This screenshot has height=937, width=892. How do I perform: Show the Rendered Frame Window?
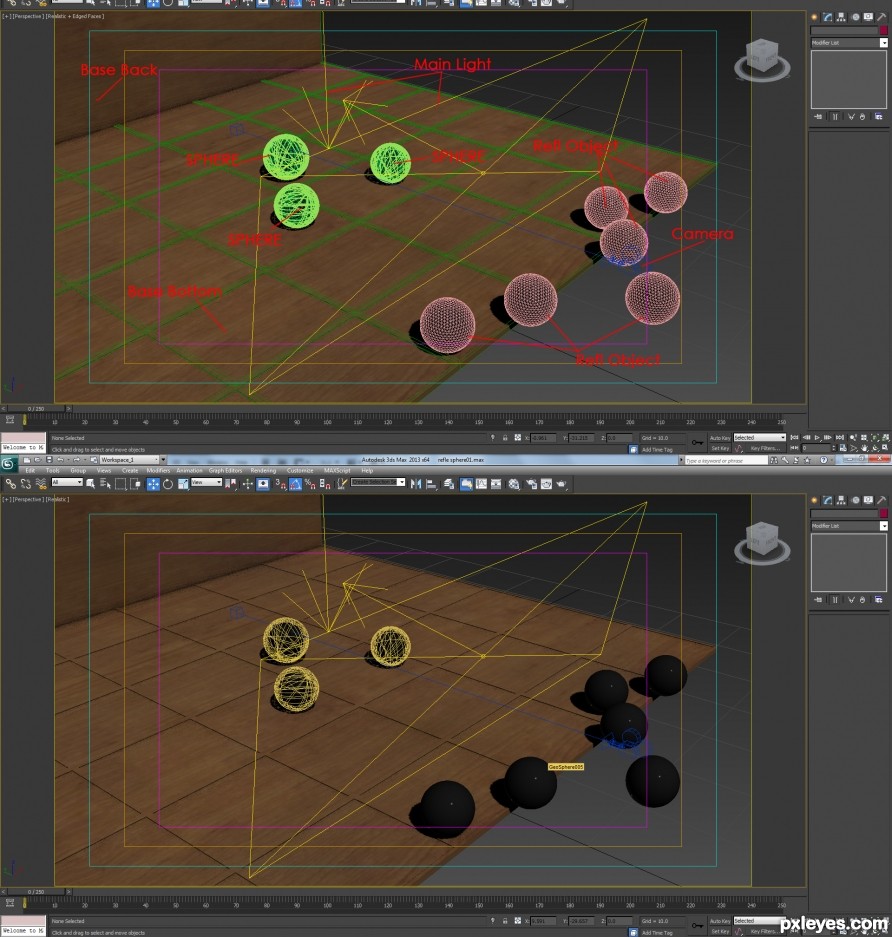point(546,483)
